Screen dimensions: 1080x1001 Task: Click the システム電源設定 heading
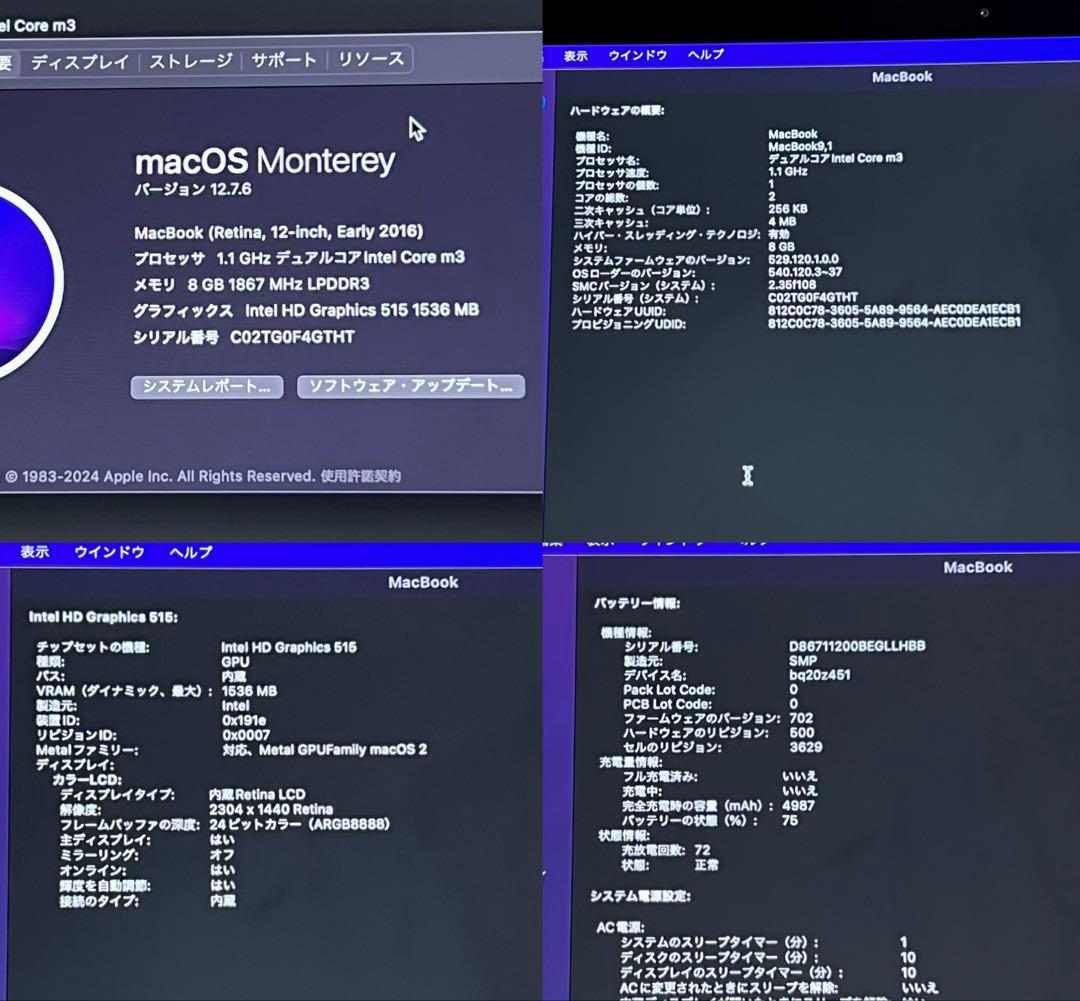click(x=640, y=896)
